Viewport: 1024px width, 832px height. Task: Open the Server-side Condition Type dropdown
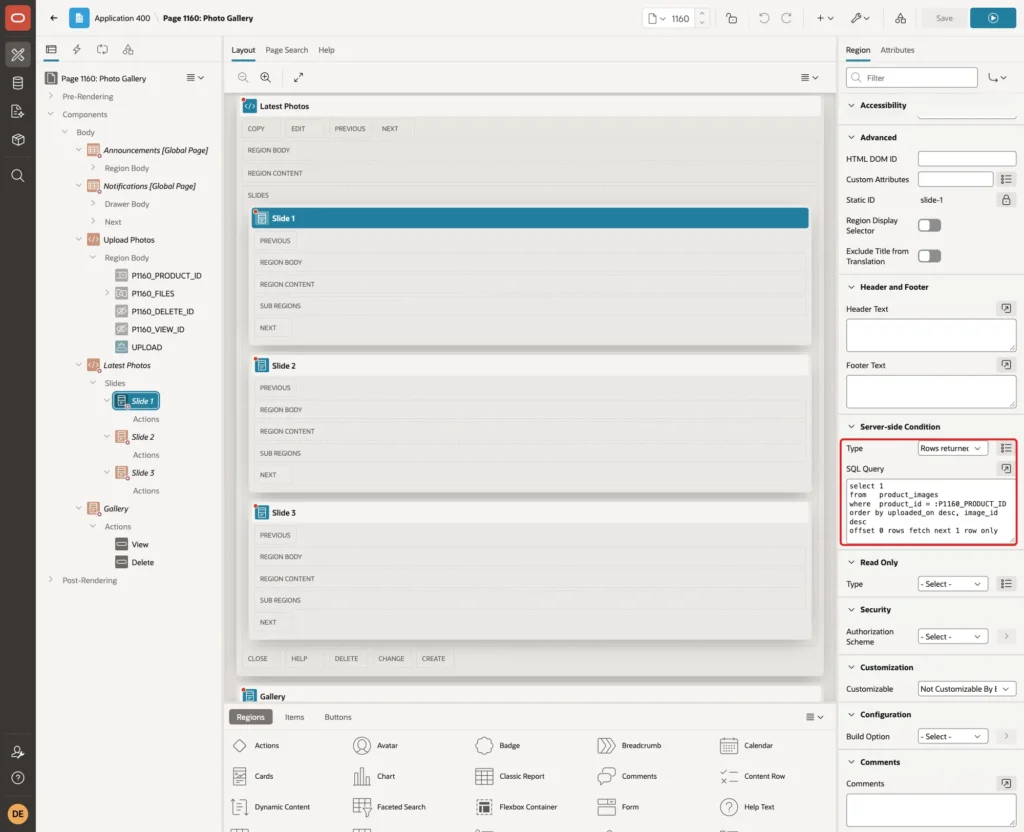953,449
